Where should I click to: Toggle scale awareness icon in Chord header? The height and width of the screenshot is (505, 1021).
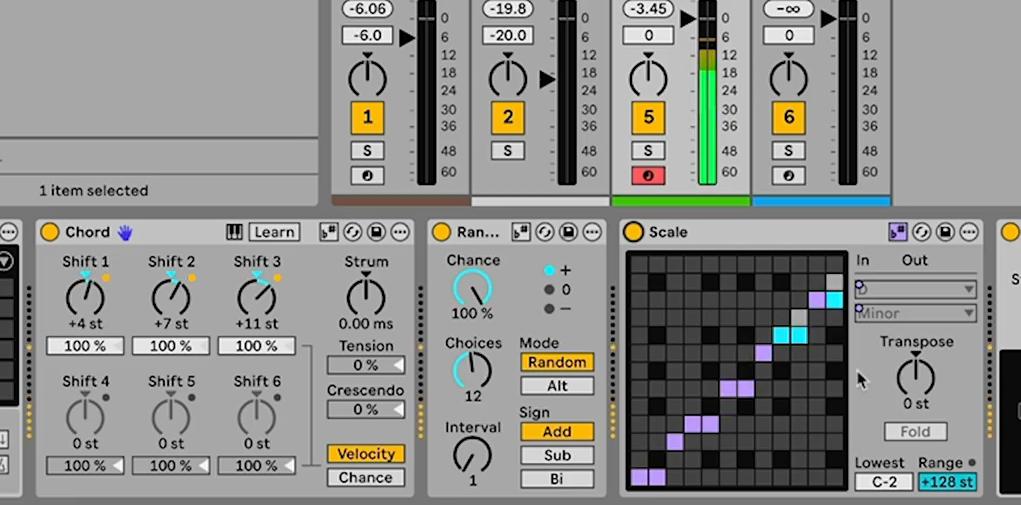(329, 232)
